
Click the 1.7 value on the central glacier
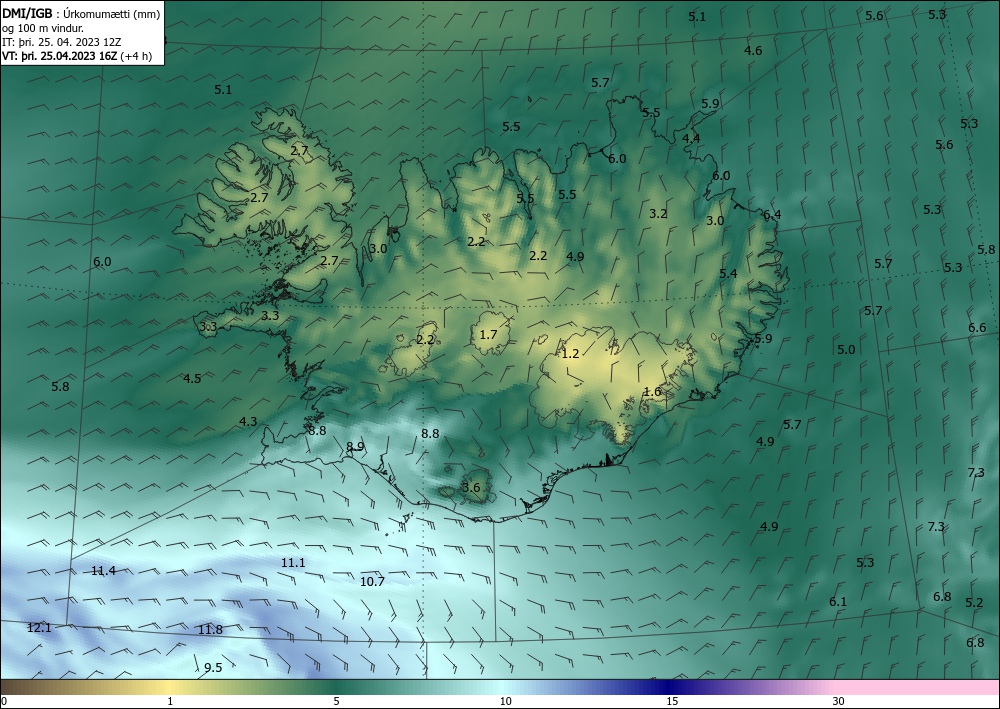tap(489, 335)
